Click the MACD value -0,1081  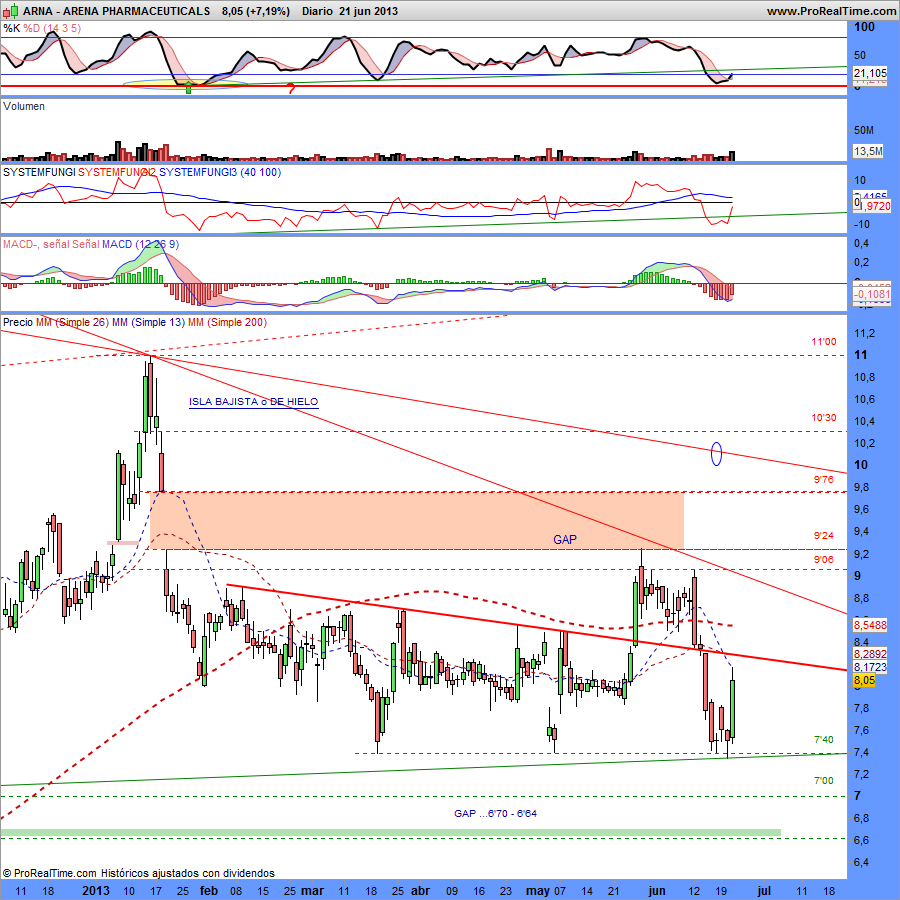(x=872, y=294)
